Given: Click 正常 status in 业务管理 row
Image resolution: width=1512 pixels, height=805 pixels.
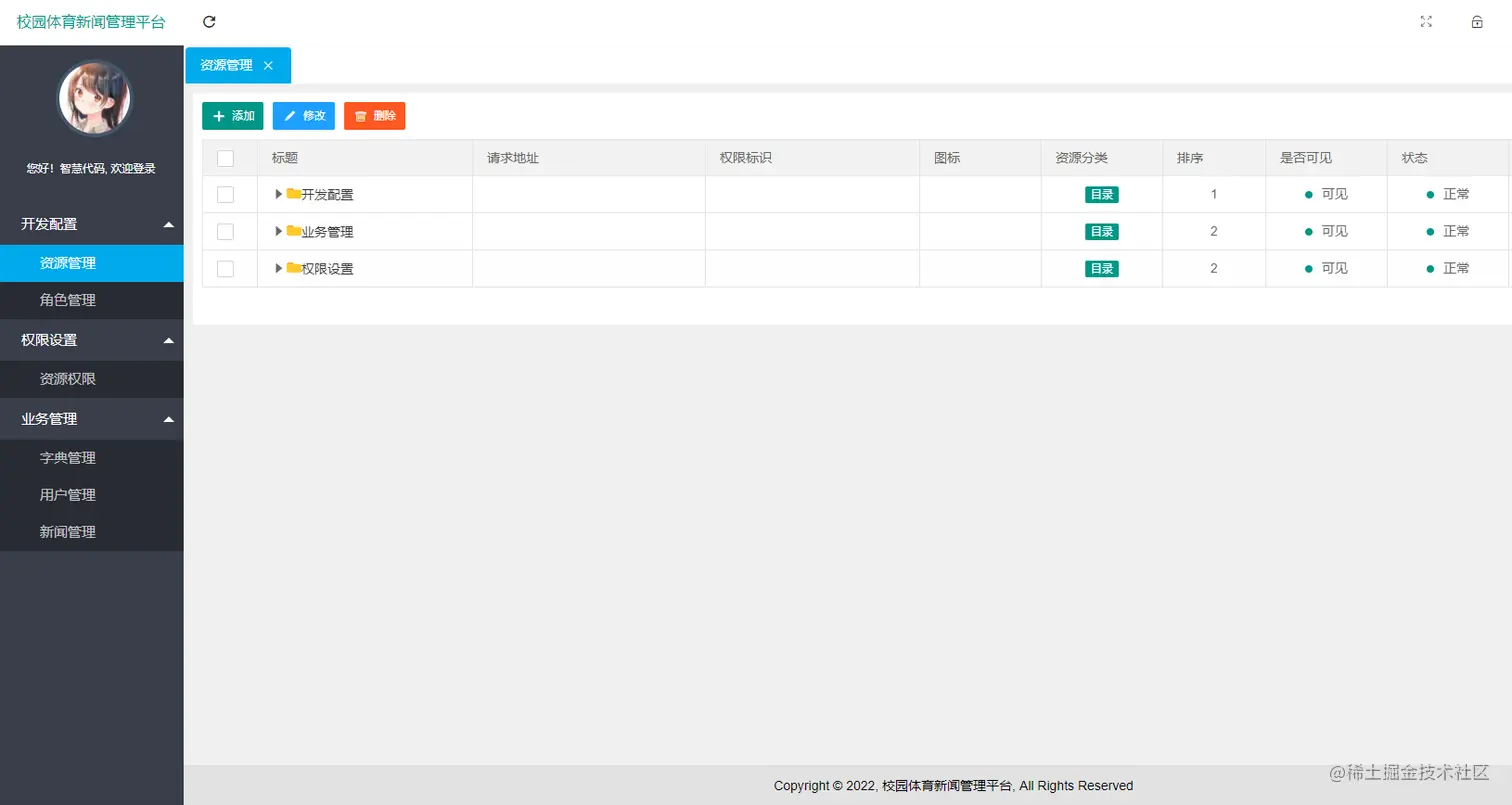Looking at the screenshot, I should tap(1448, 231).
